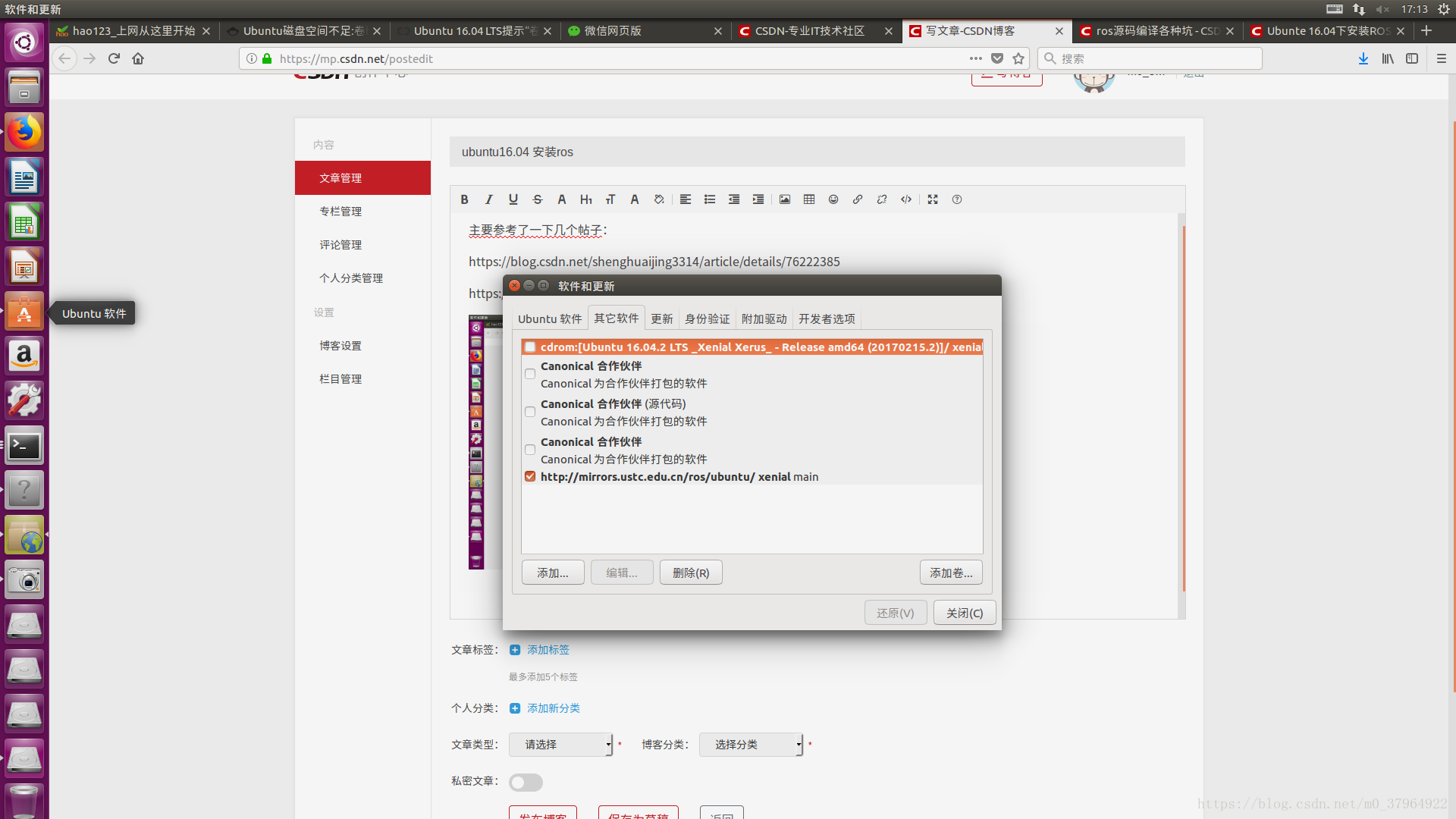Open the address bar page actions menu
The width and height of the screenshot is (1456, 819).
coord(976,58)
